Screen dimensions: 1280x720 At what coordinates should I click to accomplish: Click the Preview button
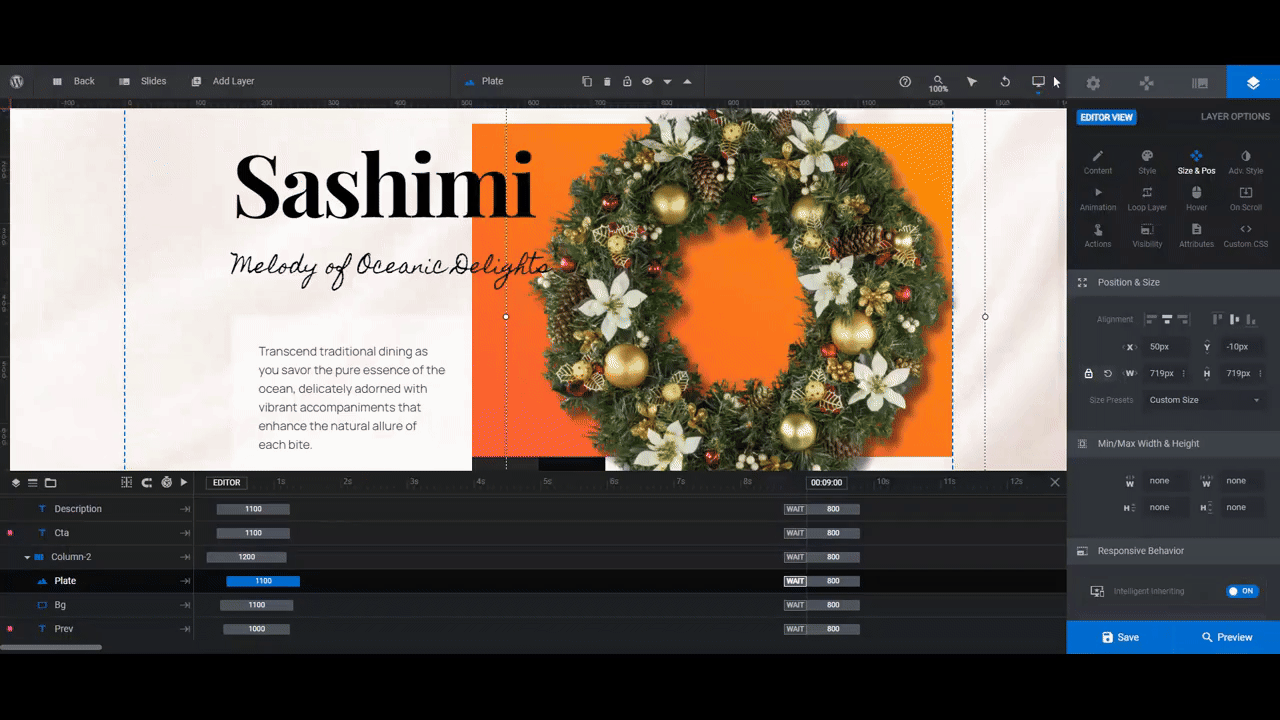1226,637
